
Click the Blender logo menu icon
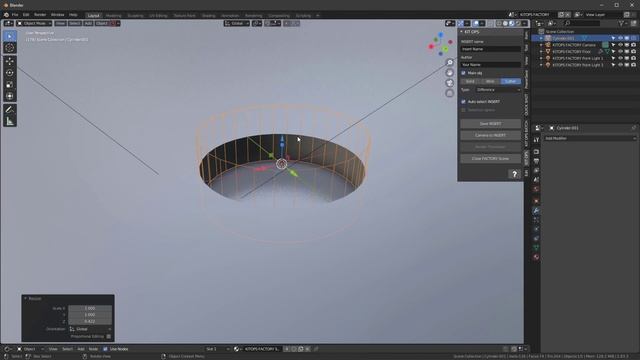(x=6, y=15)
